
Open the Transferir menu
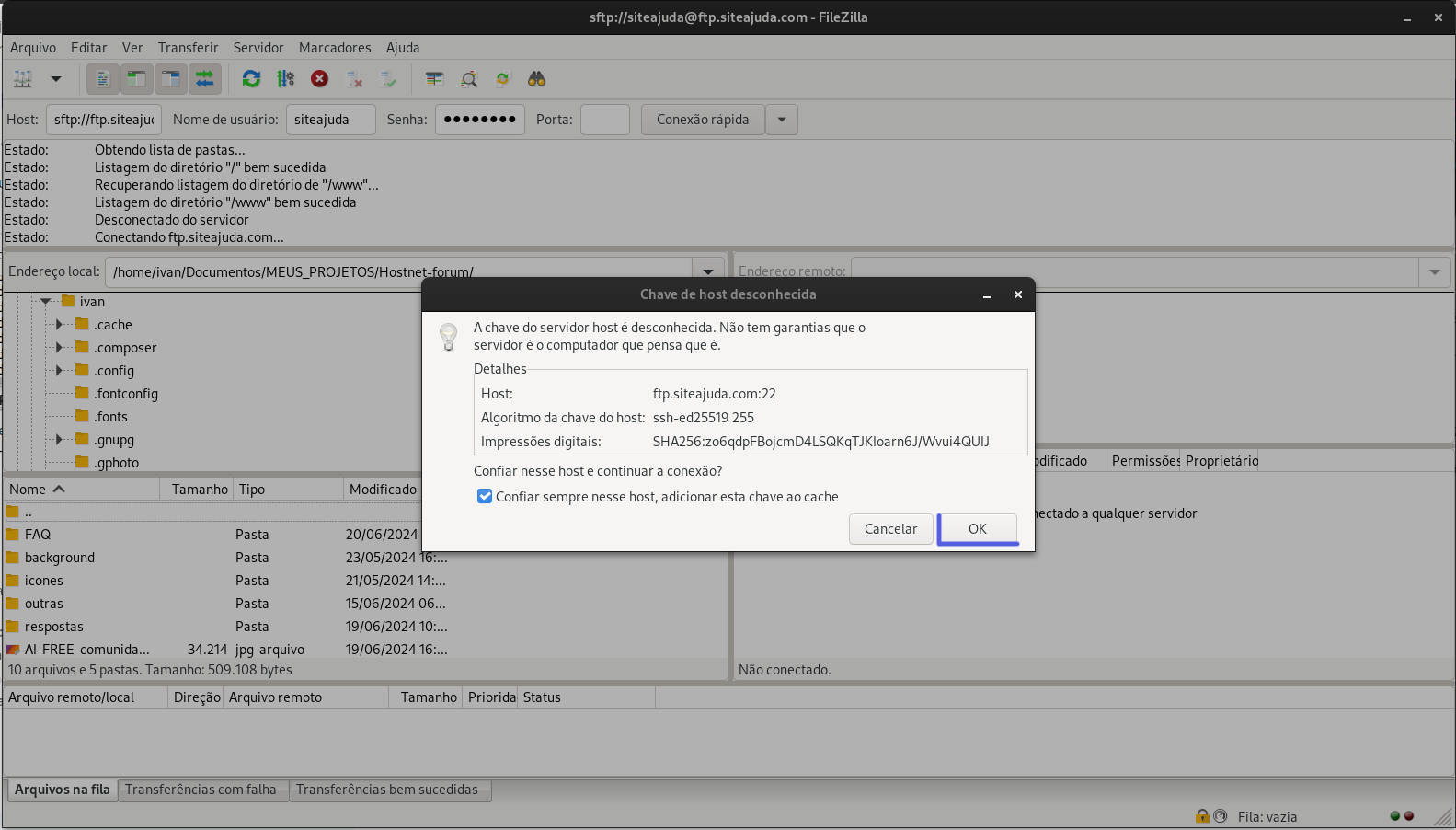click(188, 48)
